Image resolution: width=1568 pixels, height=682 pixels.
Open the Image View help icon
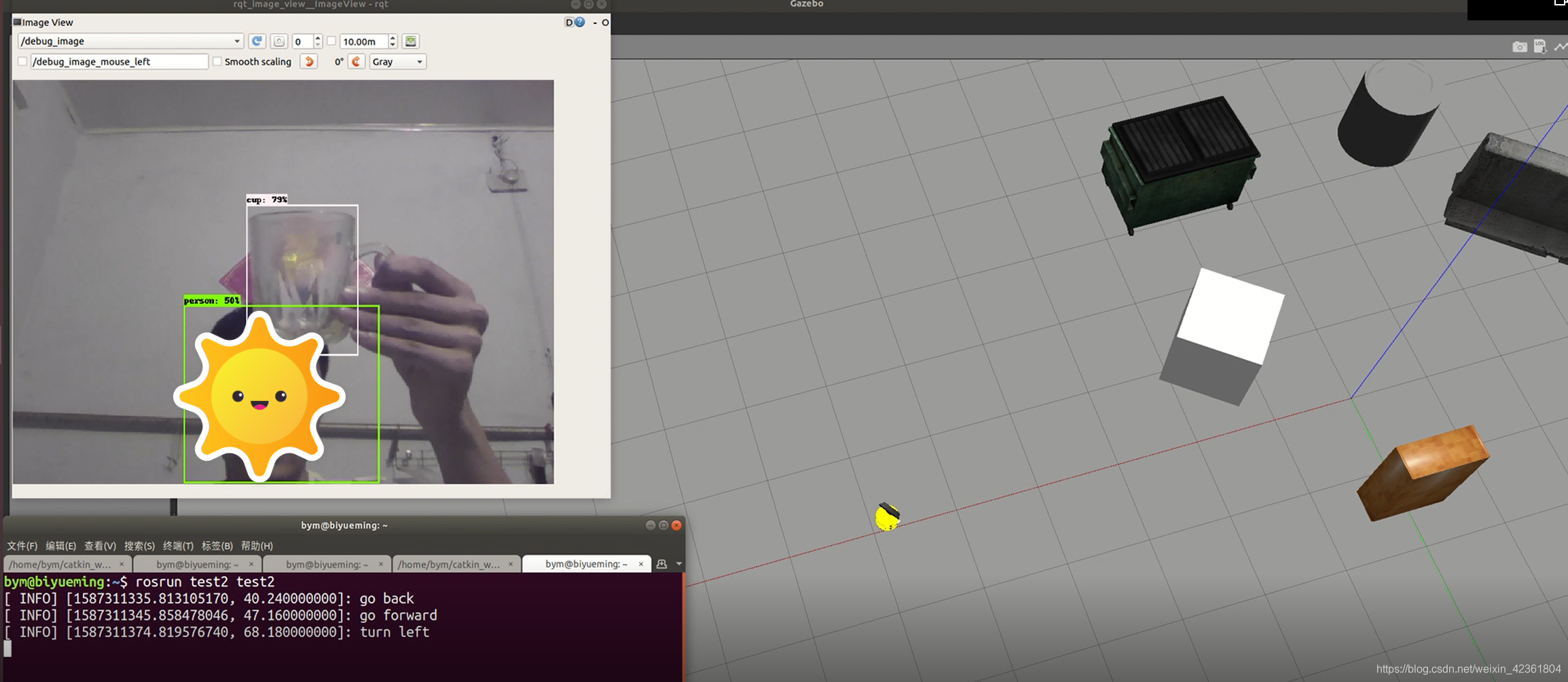(580, 22)
